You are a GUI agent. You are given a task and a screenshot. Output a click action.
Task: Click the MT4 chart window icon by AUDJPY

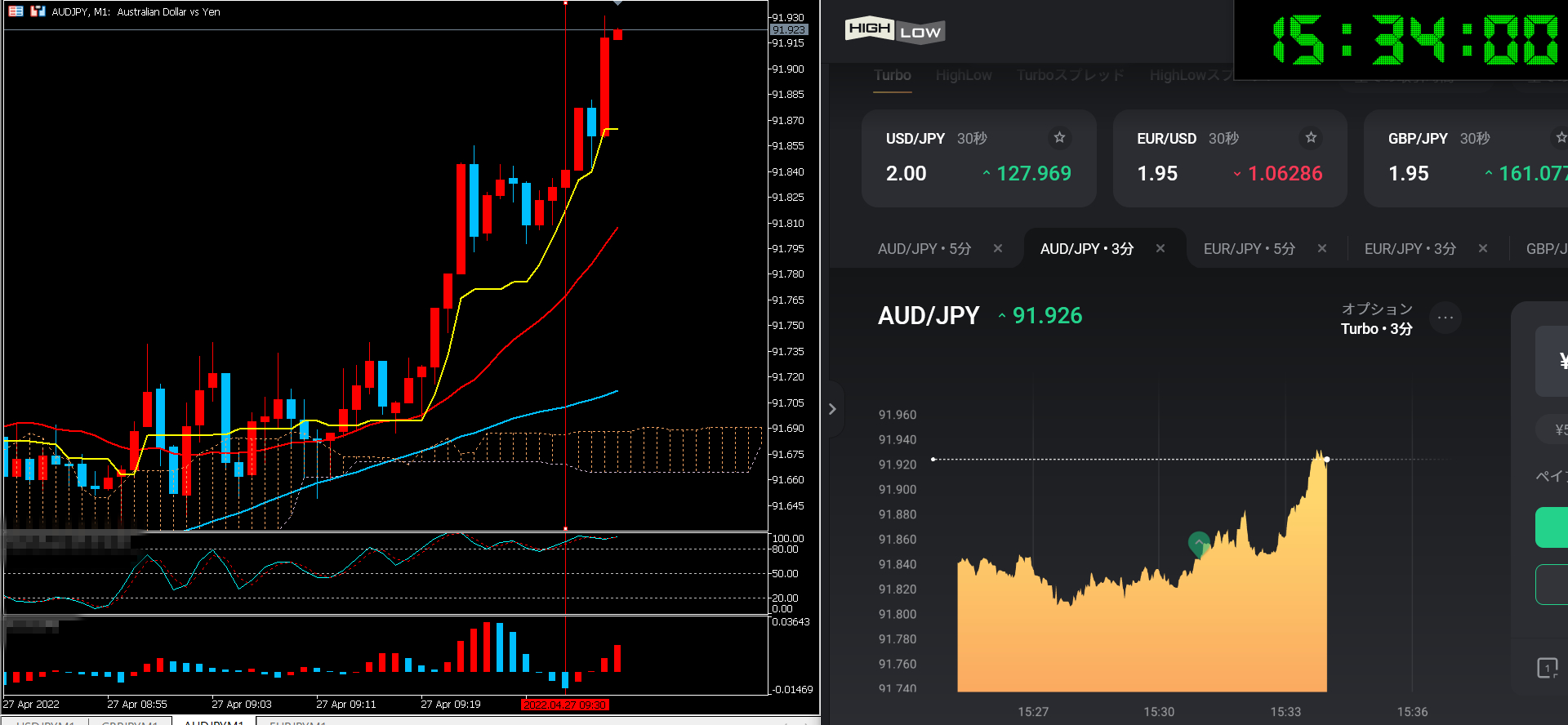click(x=38, y=11)
